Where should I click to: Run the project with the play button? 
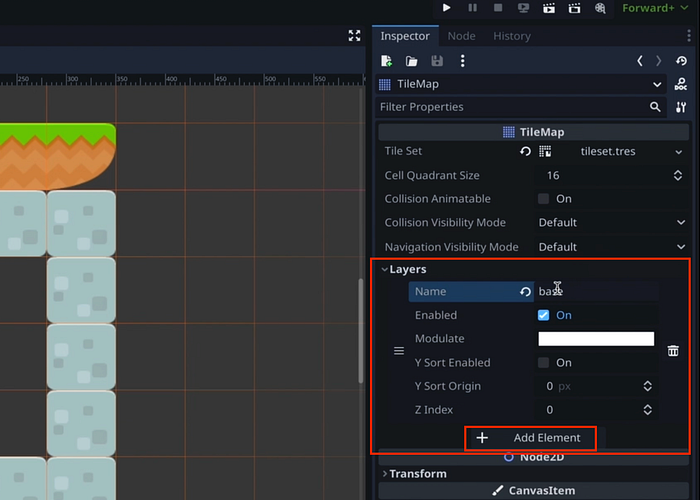[446, 8]
